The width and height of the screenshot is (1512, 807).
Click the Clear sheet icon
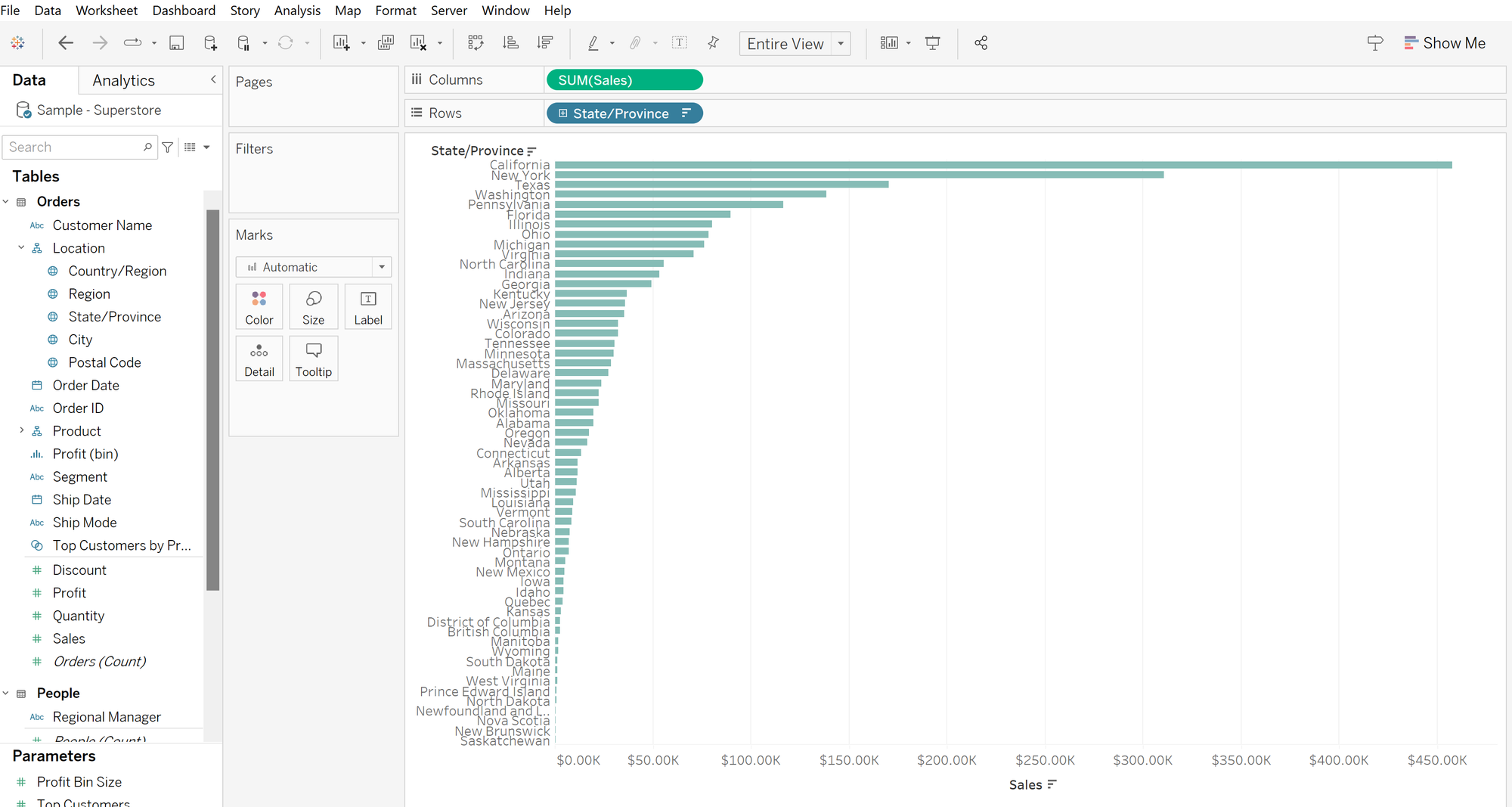pyautogui.click(x=418, y=43)
